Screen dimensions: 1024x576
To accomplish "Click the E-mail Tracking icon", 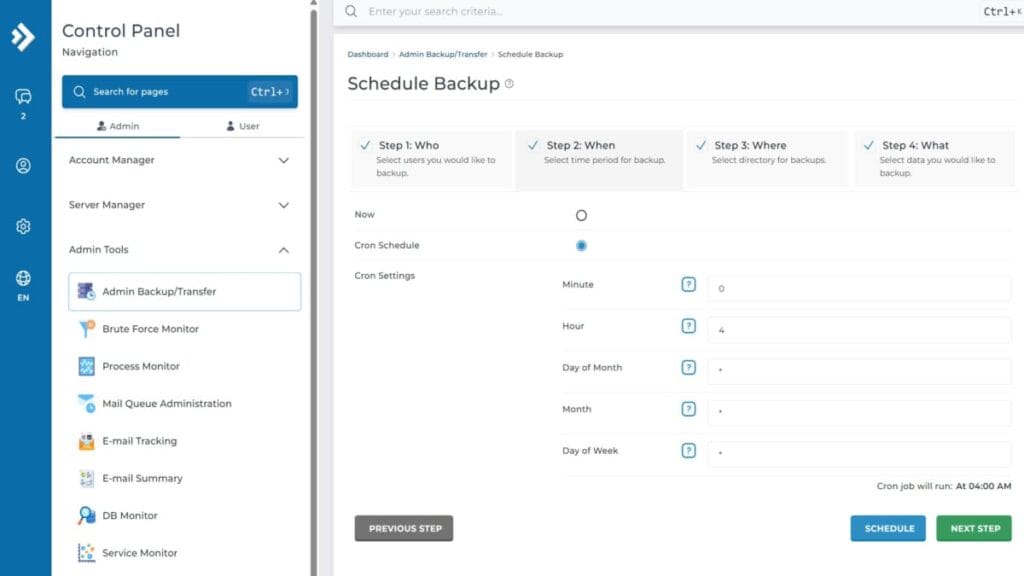I will [84, 441].
